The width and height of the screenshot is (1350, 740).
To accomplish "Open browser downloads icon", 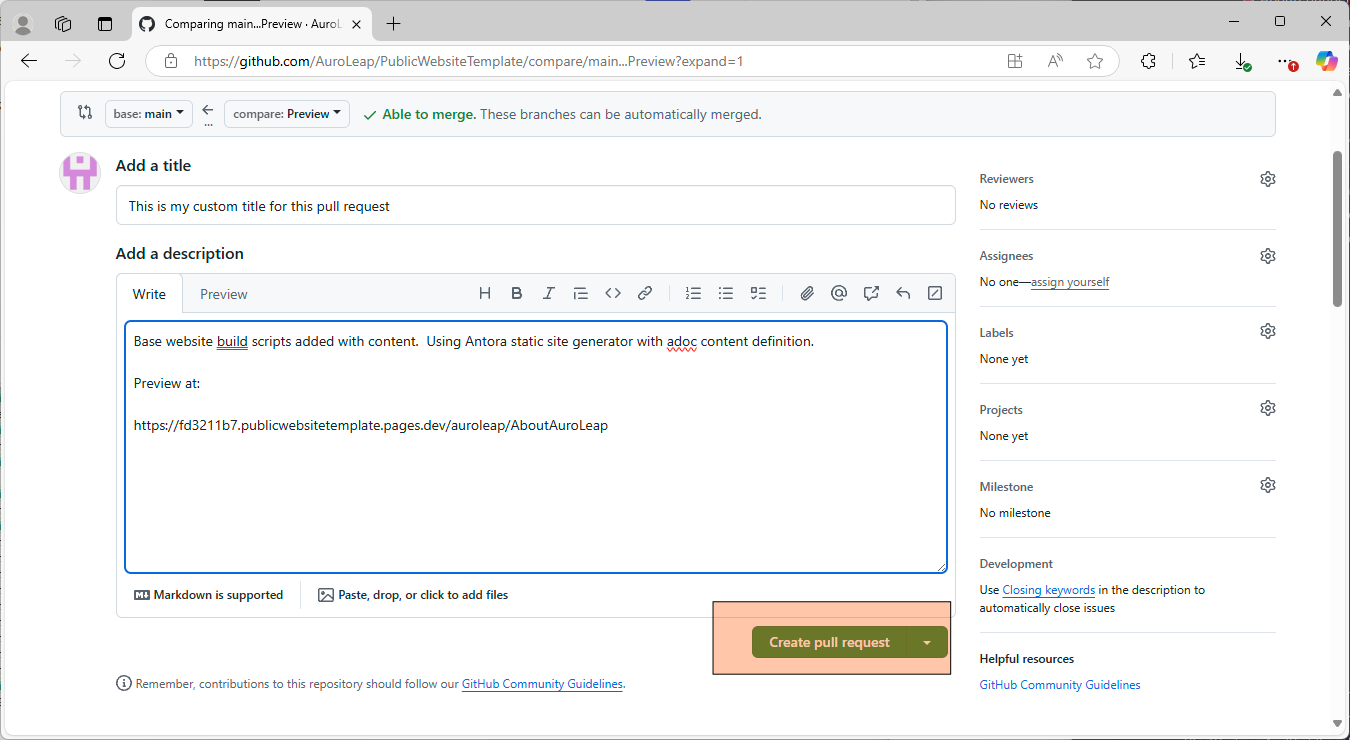I will coord(1242,61).
